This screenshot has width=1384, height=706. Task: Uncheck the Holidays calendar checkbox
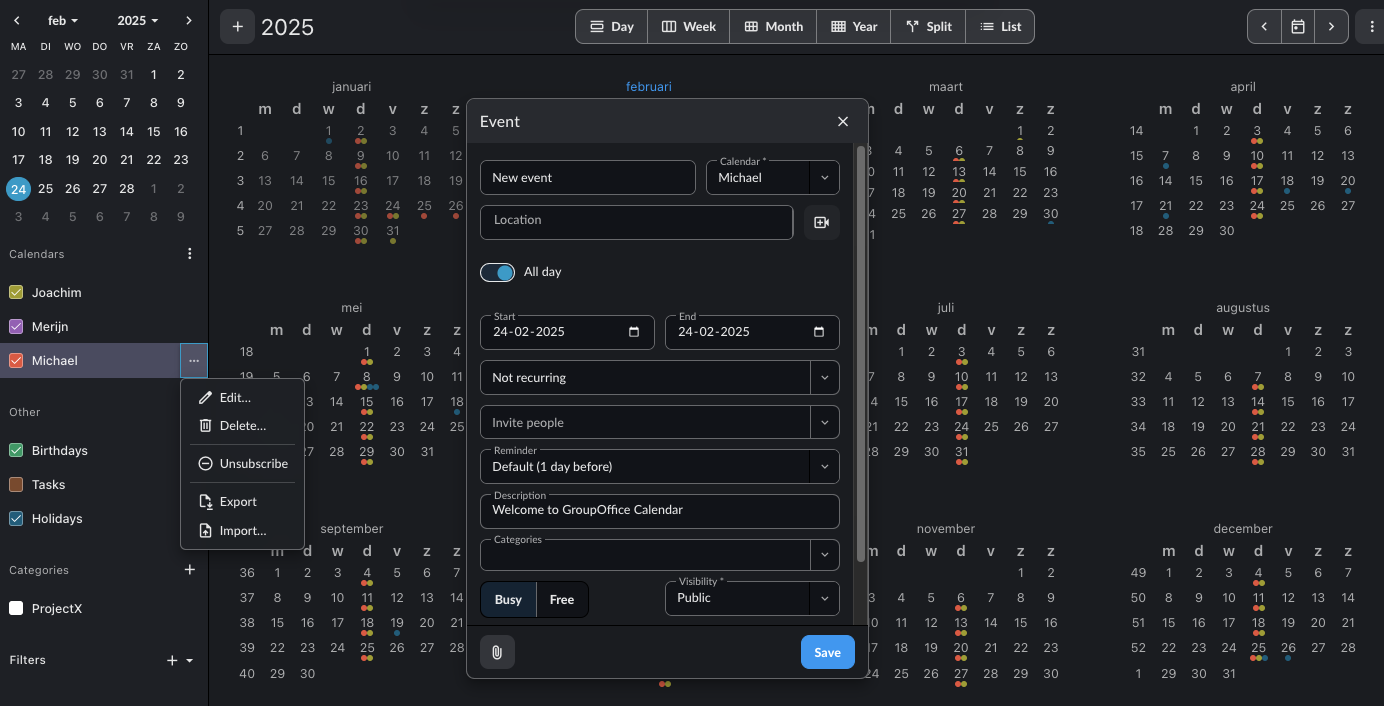16,519
